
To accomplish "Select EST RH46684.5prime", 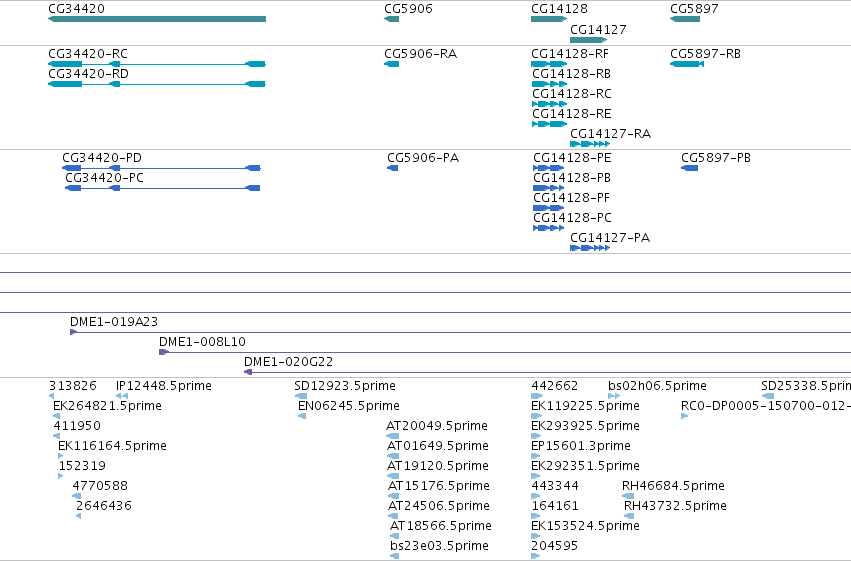I will point(674,486).
